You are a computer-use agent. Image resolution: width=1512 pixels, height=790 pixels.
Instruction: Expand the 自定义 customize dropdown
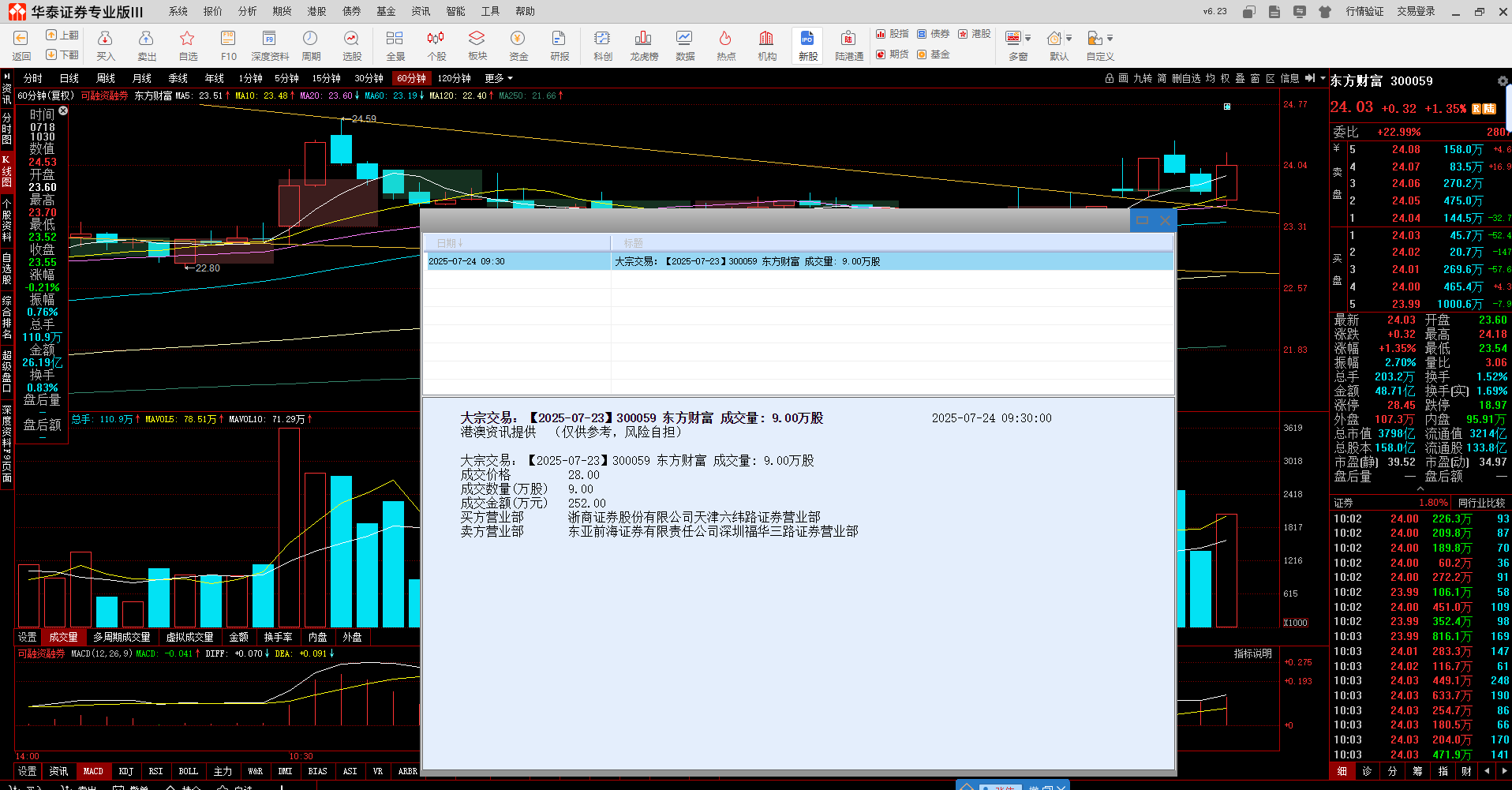tap(1110, 38)
